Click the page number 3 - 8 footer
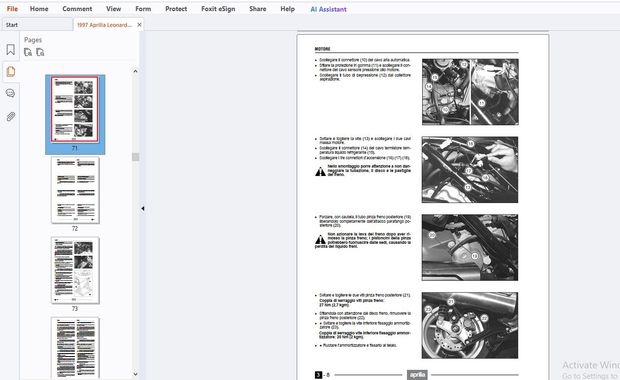The image size is (620, 380). 322,374
